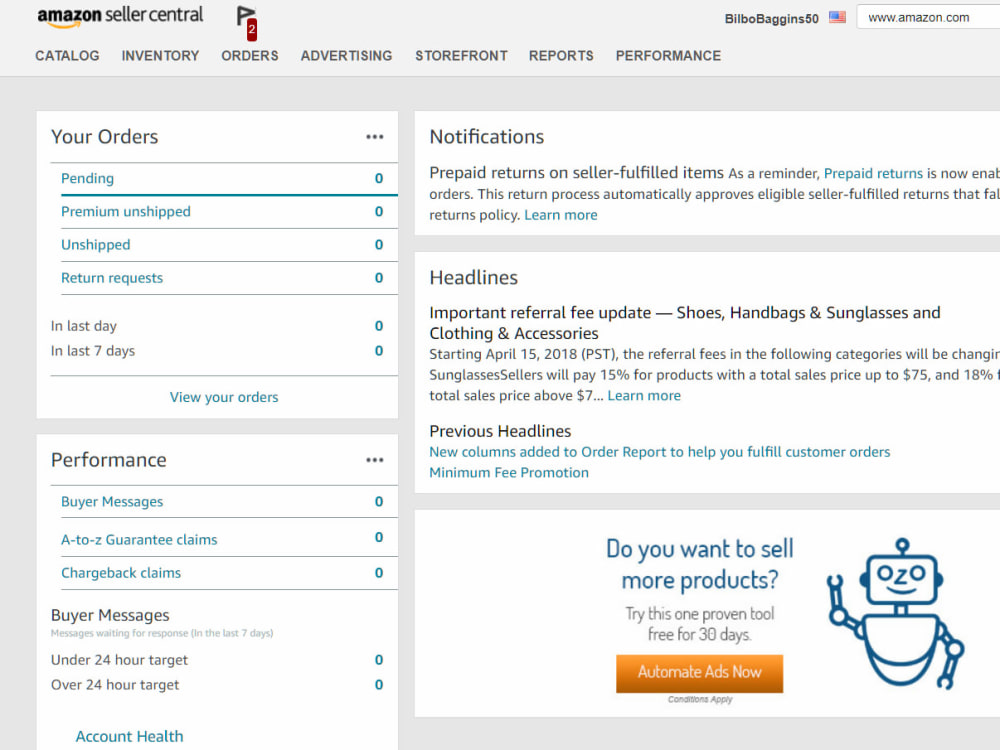Image resolution: width=1000 pixels, height=750 pixels.
Task: Click the In last 7 days count value 0
Action: pyautogui.click(x=379, y=351)
